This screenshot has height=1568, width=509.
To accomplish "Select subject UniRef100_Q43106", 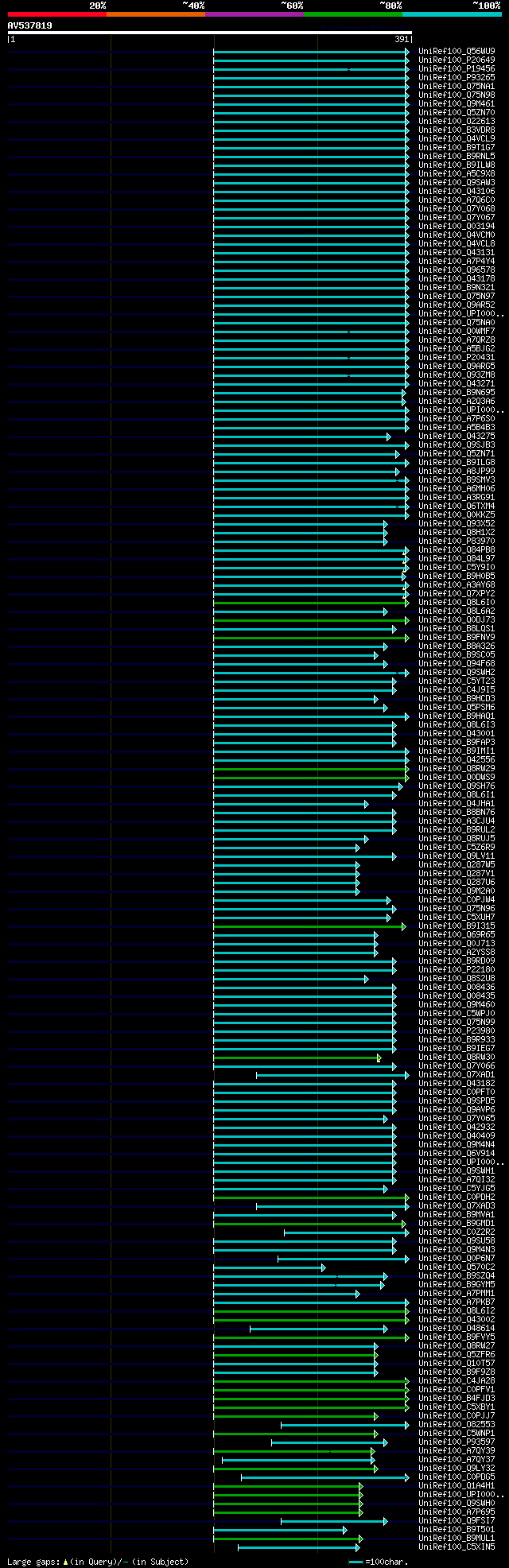I will tap(457, 191).
